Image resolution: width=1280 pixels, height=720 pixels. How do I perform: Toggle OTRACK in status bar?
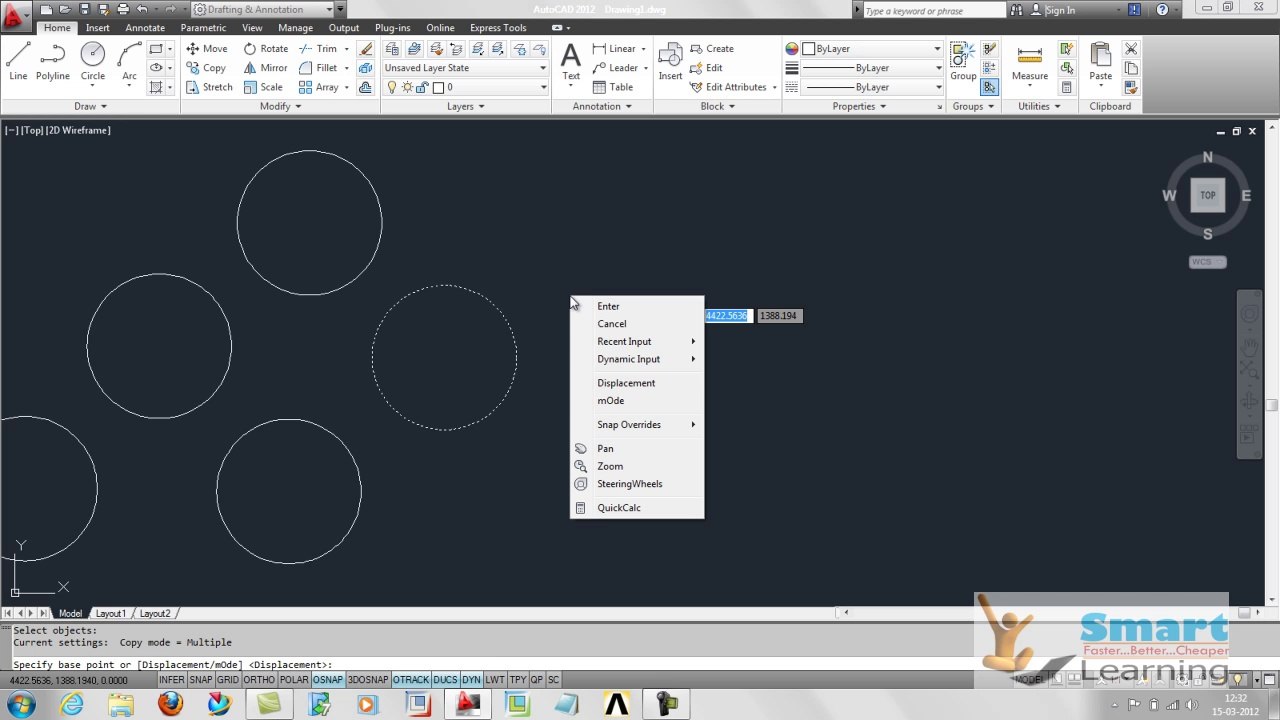pyautogui.click(x=411, y=680)
